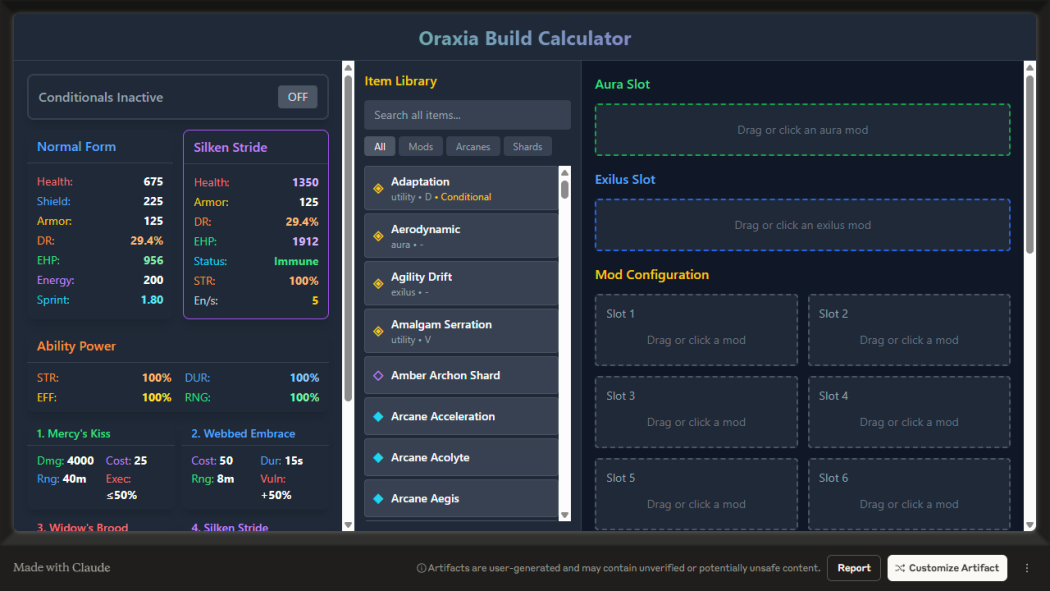1050x591 pixels.
Task: Click the Search all items field
Action: tap(467, 115)
